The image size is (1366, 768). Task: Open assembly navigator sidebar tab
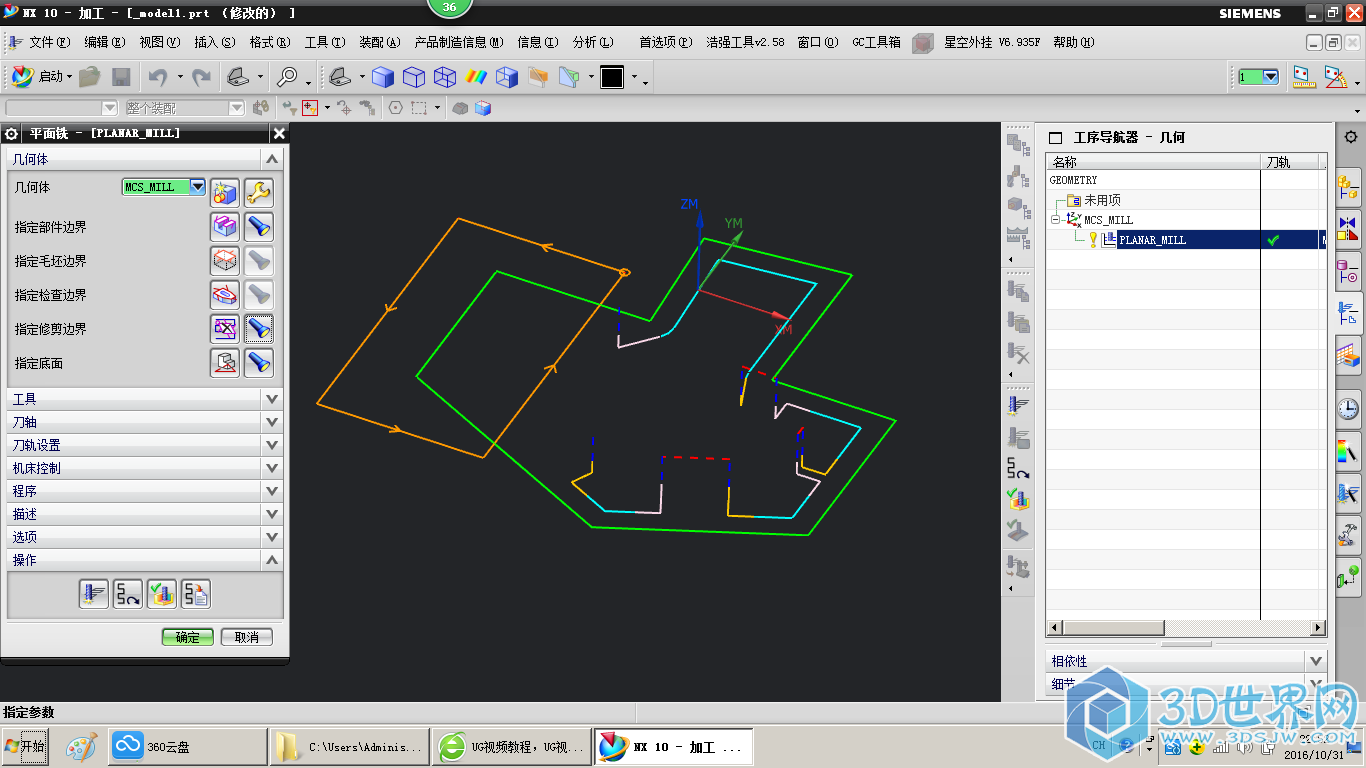click(1348, 185)
